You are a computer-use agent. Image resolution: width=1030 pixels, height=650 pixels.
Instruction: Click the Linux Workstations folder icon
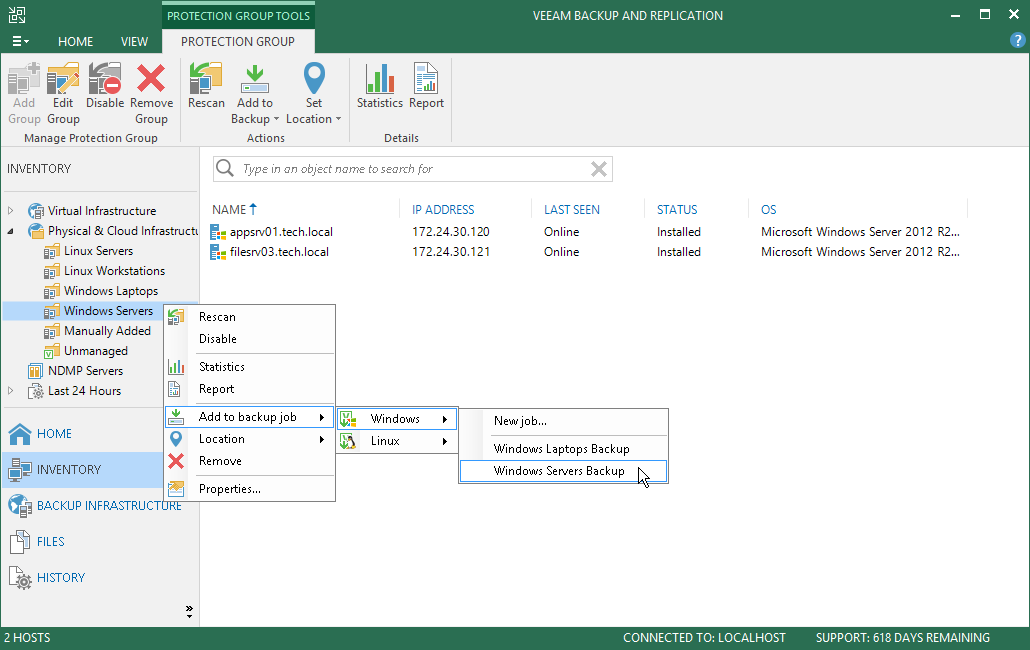pyautogui.click(x=52, y=271)
